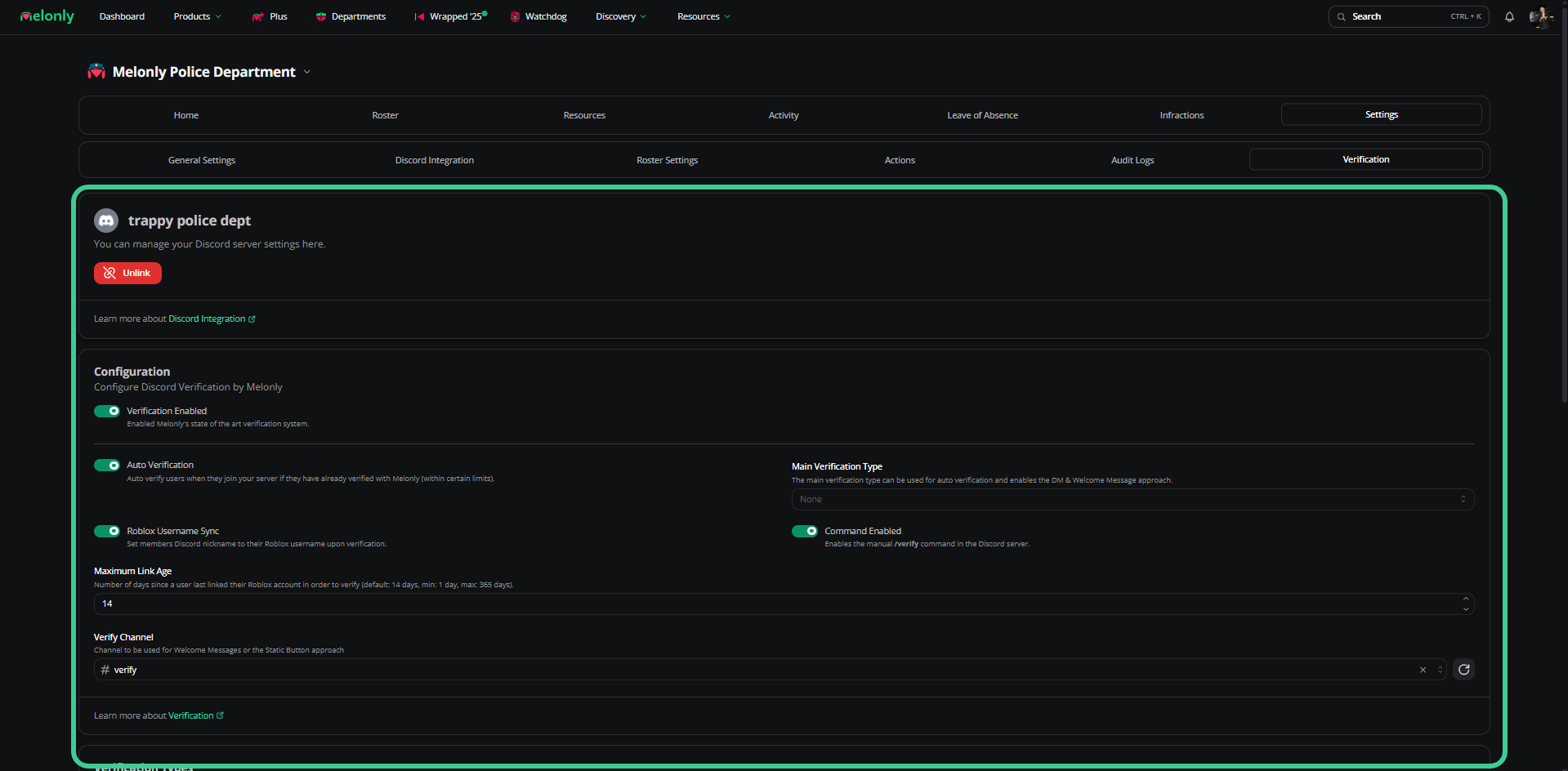The width and height of the screenshot is (1568, 771).
Task: Toggle Verification Enabled switch
Action: 107,411
